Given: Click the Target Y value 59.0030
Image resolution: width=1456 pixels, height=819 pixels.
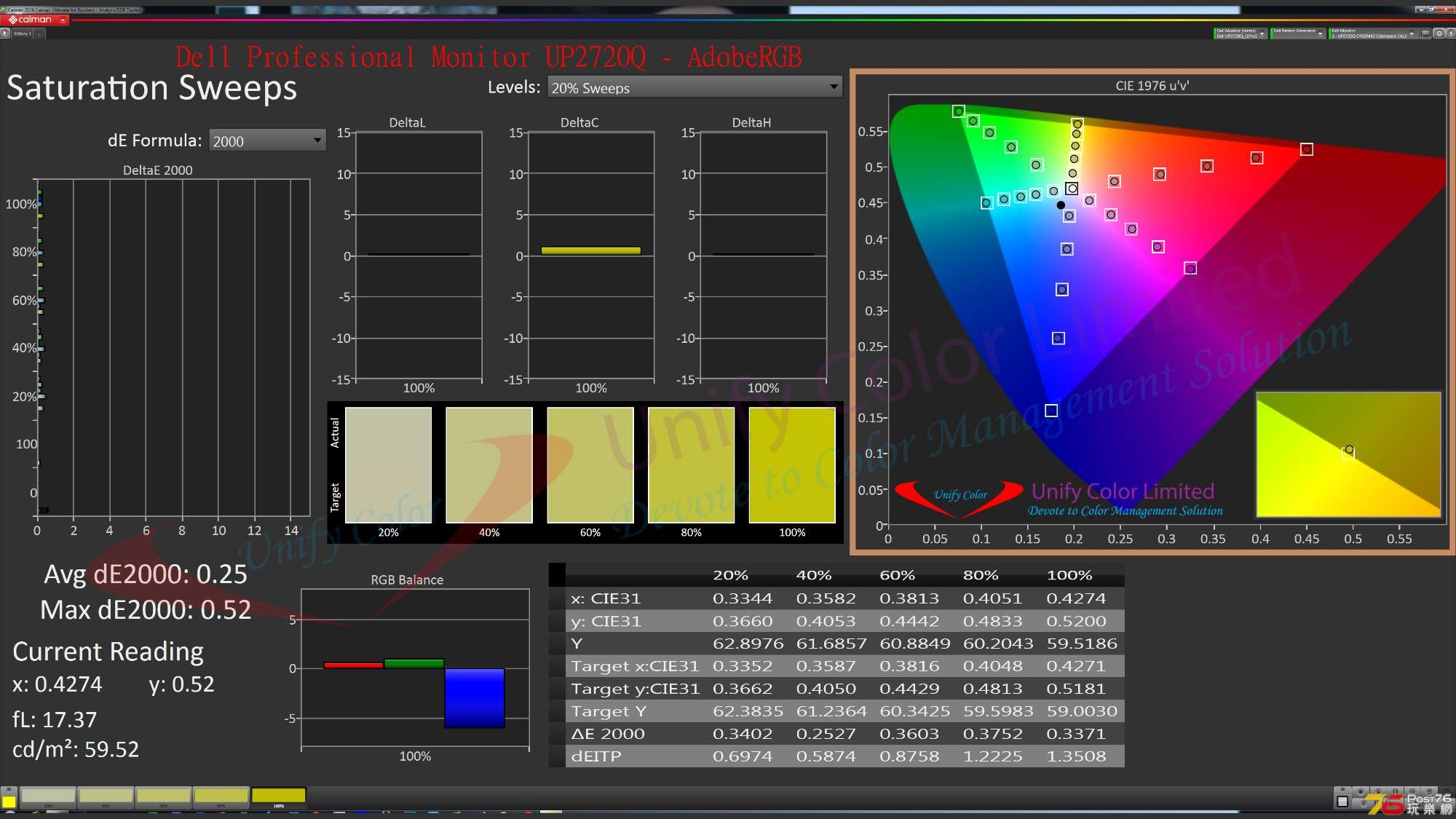Looking at the screenshot, I should (1082, 711).
